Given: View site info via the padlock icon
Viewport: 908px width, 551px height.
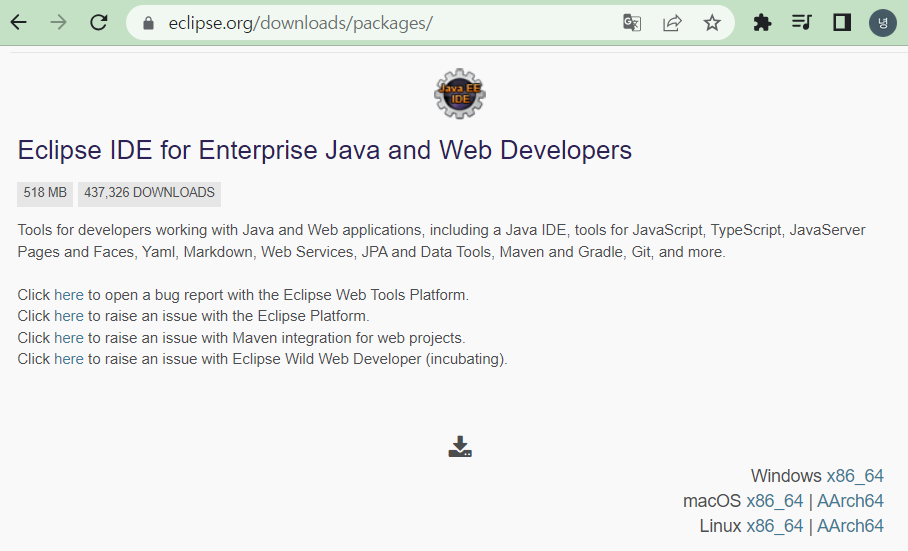Looking at the screenshot, I should (x=148, y=23).
